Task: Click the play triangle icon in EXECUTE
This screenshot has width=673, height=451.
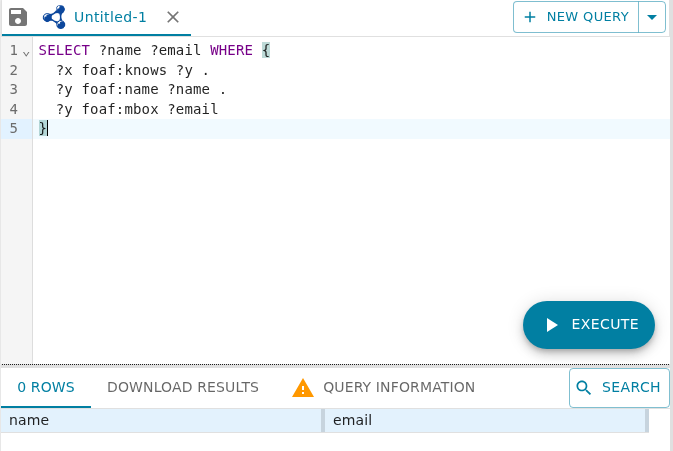Action: (552, 325)
